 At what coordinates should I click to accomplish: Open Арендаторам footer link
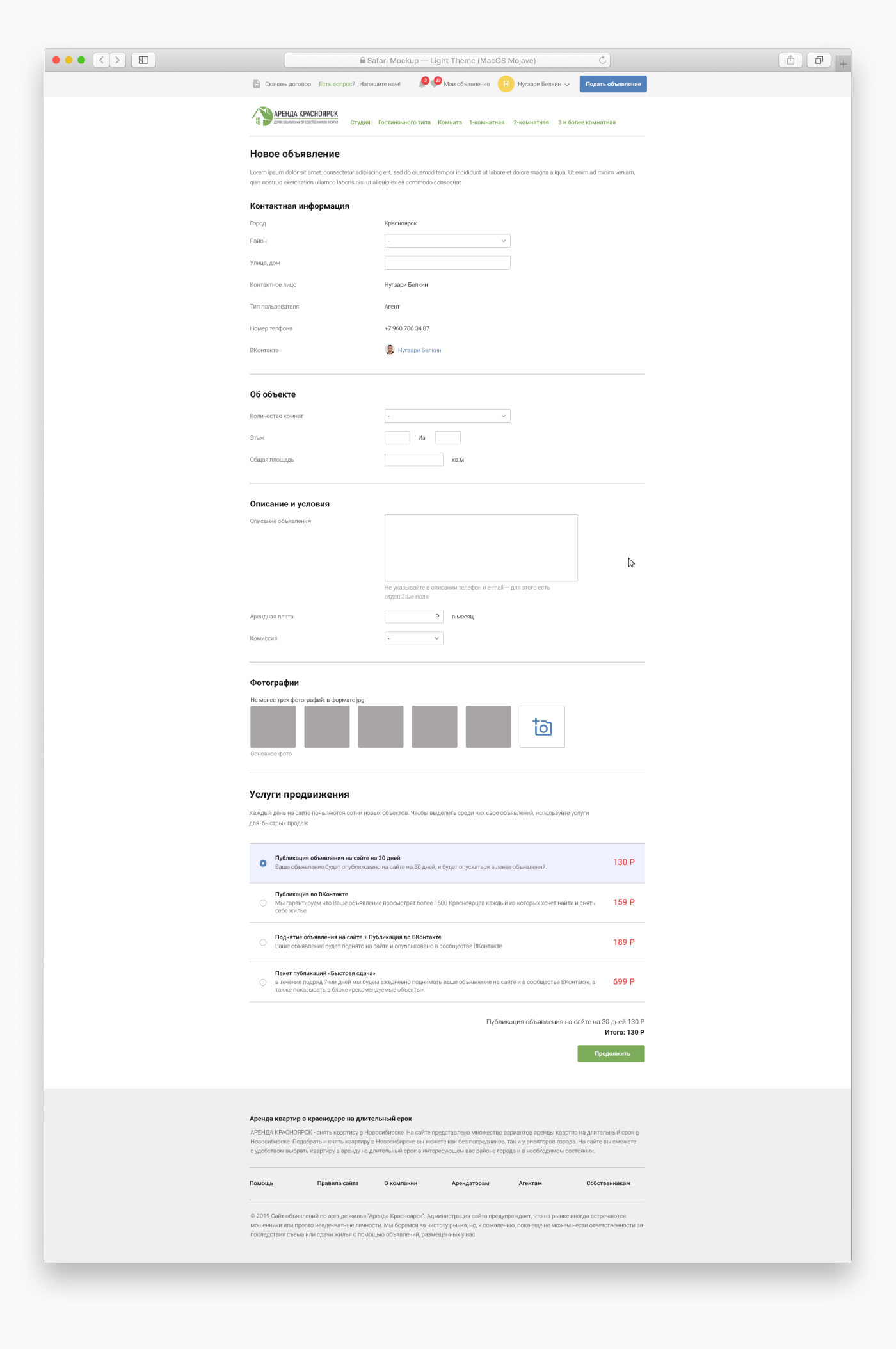pyautogui.click(x=470, y=1183)
